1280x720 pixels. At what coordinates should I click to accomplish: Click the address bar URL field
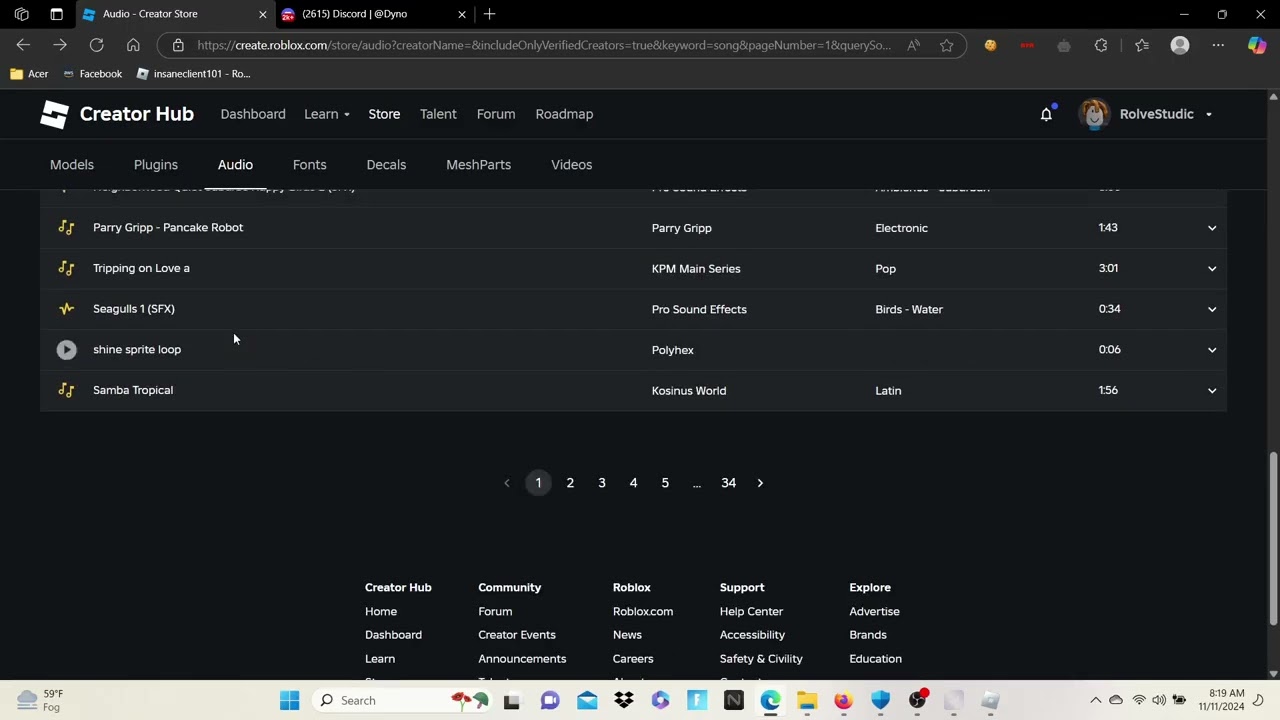click(x=545, y=45)
